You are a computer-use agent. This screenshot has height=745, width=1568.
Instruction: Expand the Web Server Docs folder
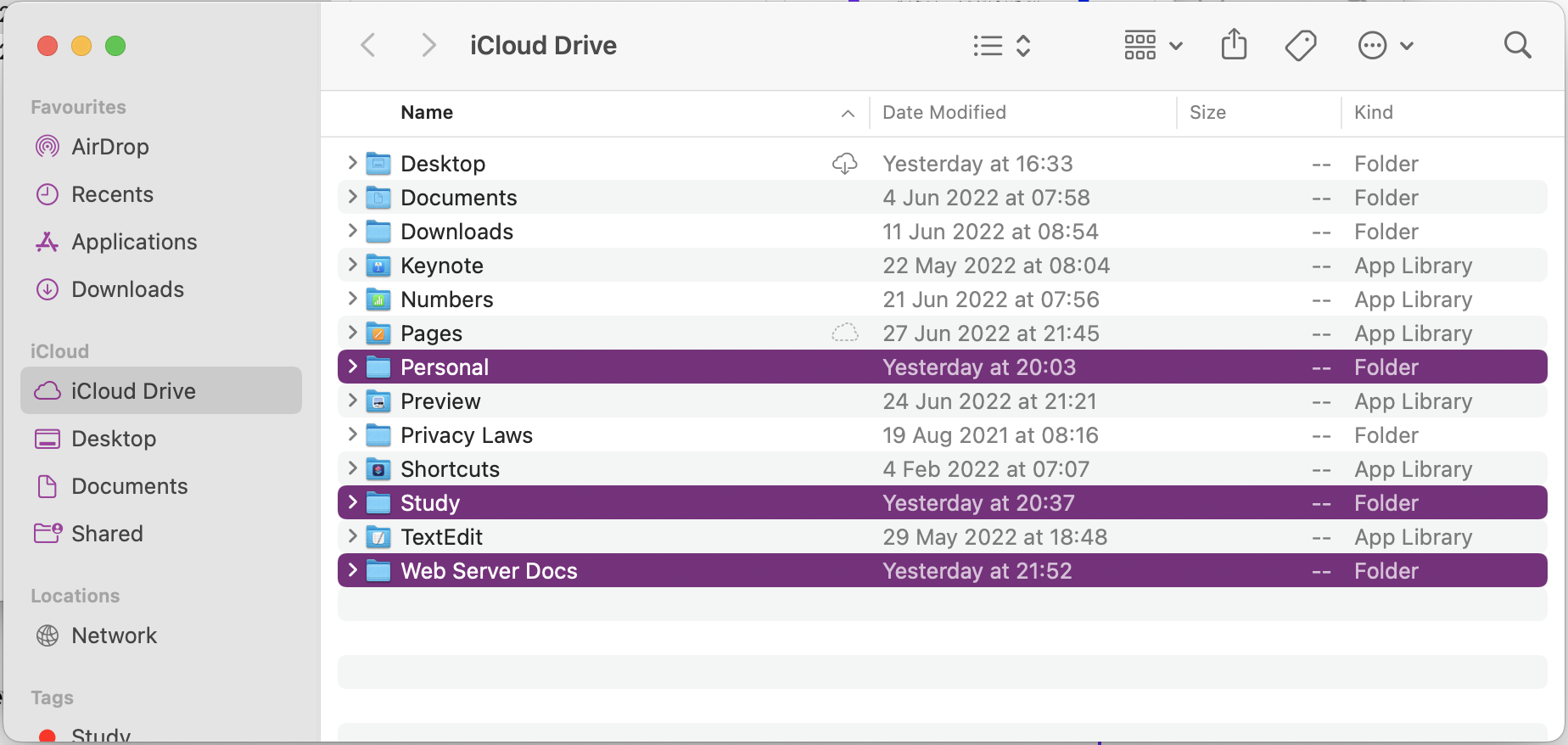(352, 569)
